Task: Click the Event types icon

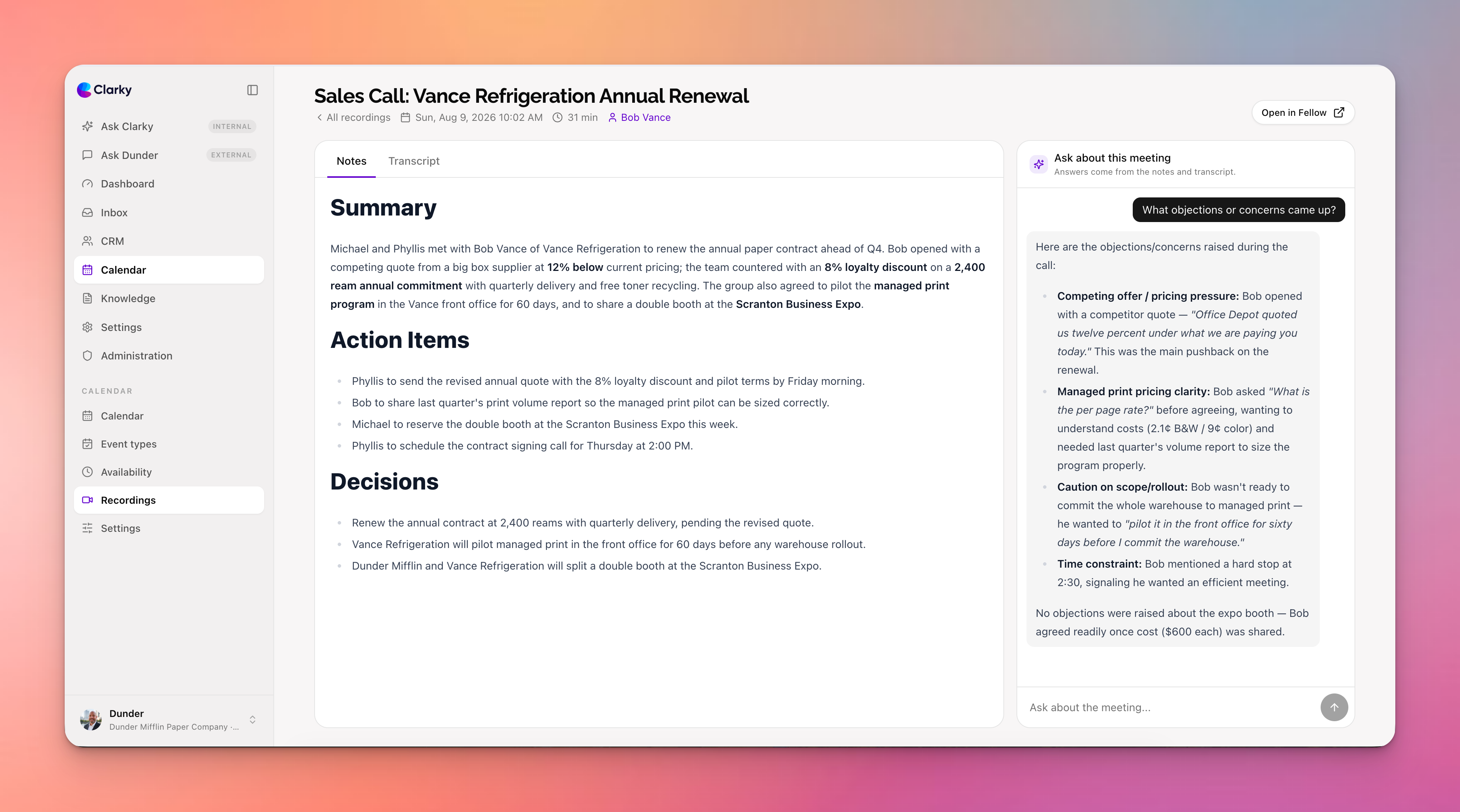Action: tap(87, 444)
